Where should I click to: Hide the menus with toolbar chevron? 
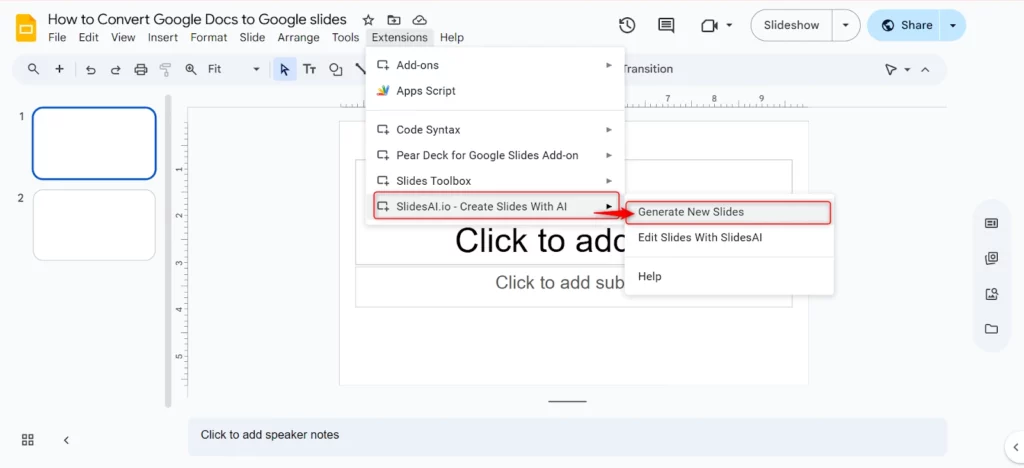coord(925,69)
